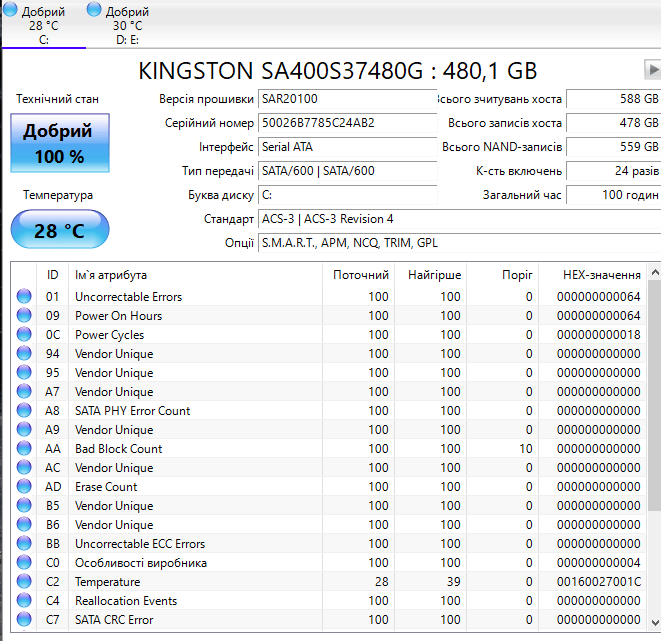This screenshot has width=661, height=641.
Task: Click the C: tab status orb icon
Action: pyautogui.click(x=11, y=9)
